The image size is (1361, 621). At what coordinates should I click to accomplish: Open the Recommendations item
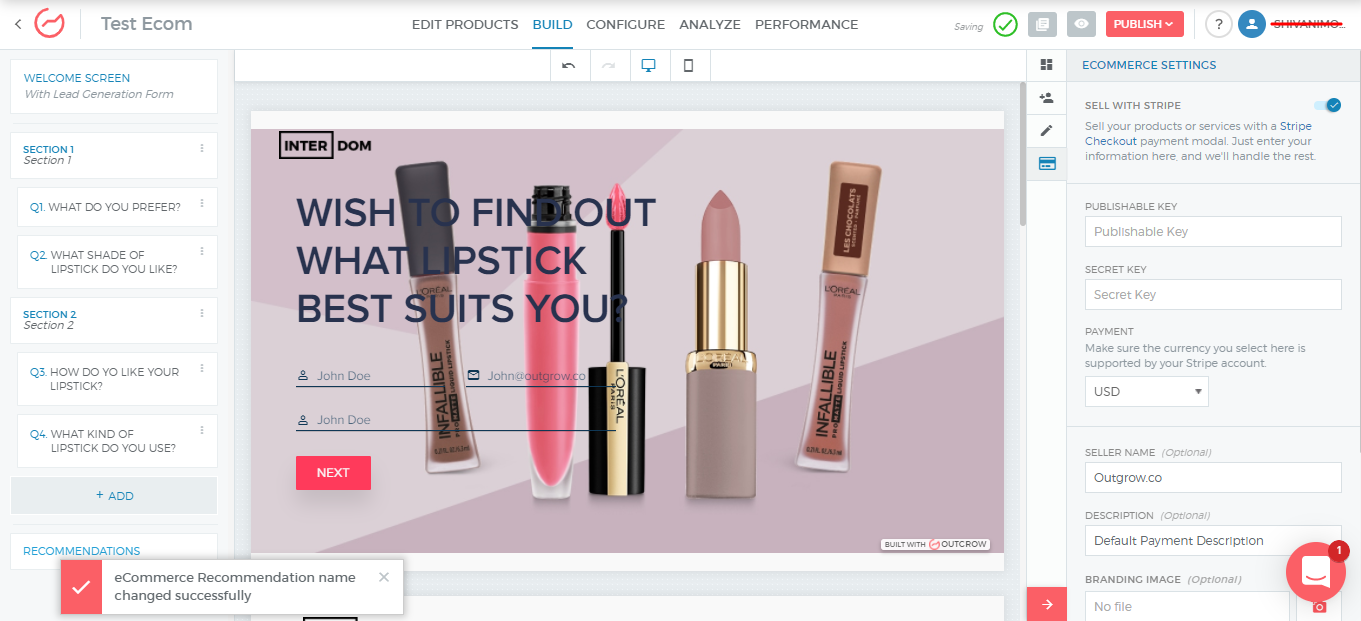pyautogui.click(x=113, y=551)
